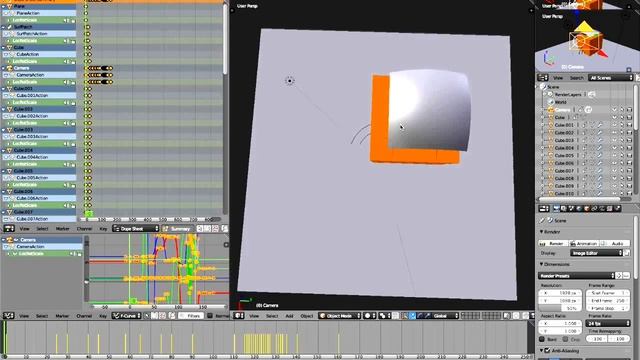Open the View menu in Outliner header

coord(558,78)
